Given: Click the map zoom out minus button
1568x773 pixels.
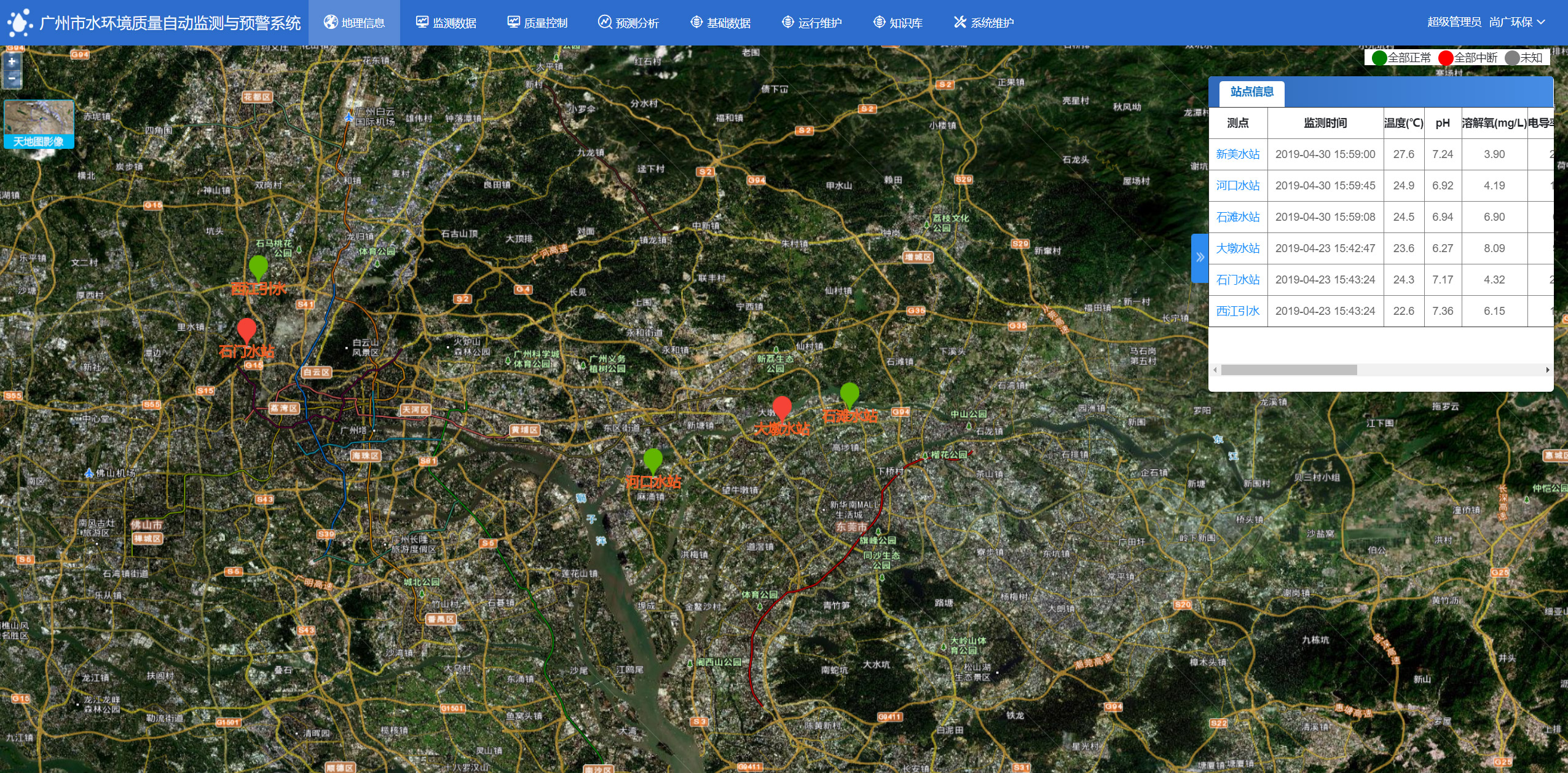Looking at the screenshot, I should tap(12, 79).
